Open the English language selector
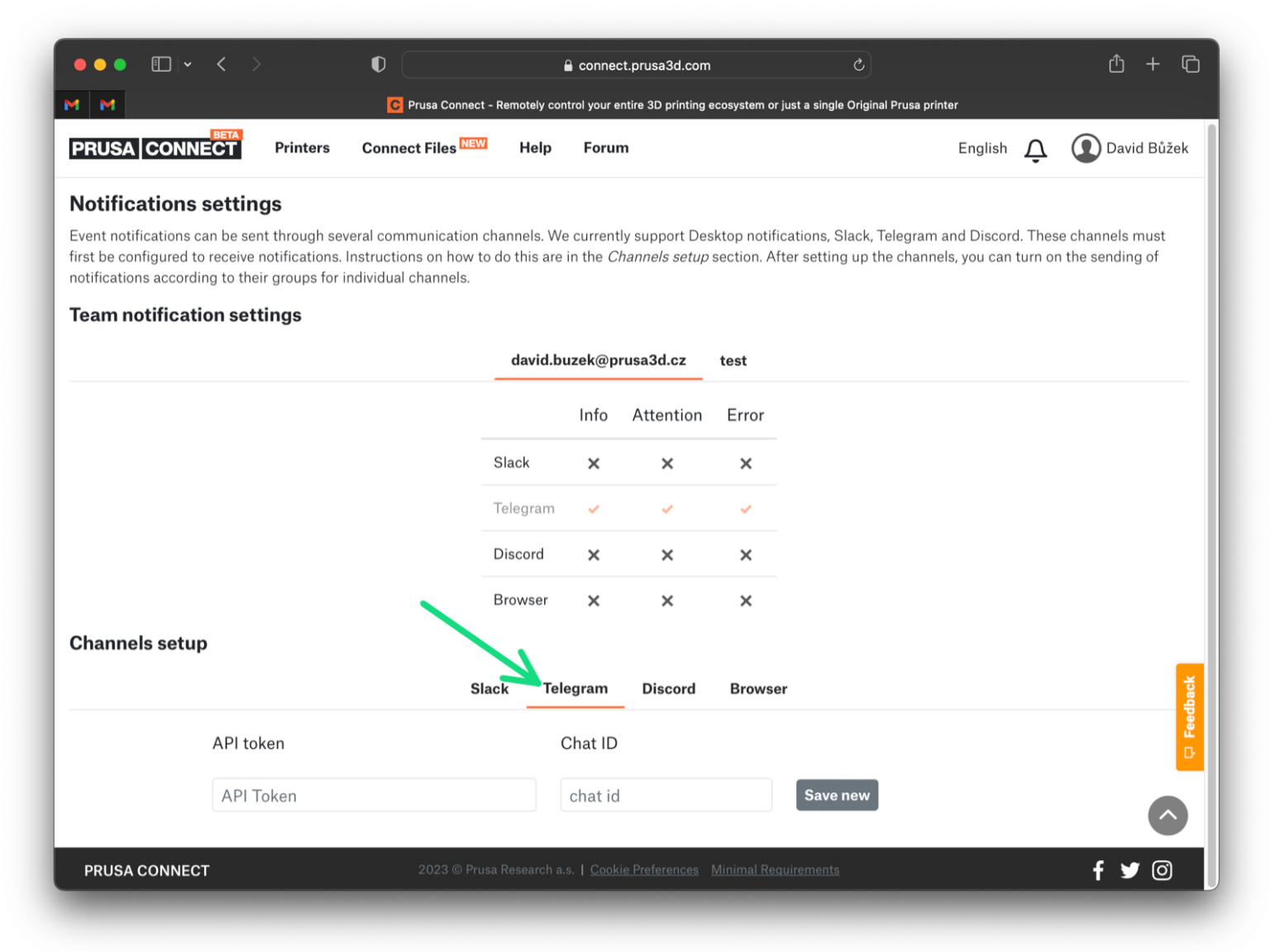The height and width of the screenshot is (952, 1270). [982, 149]
